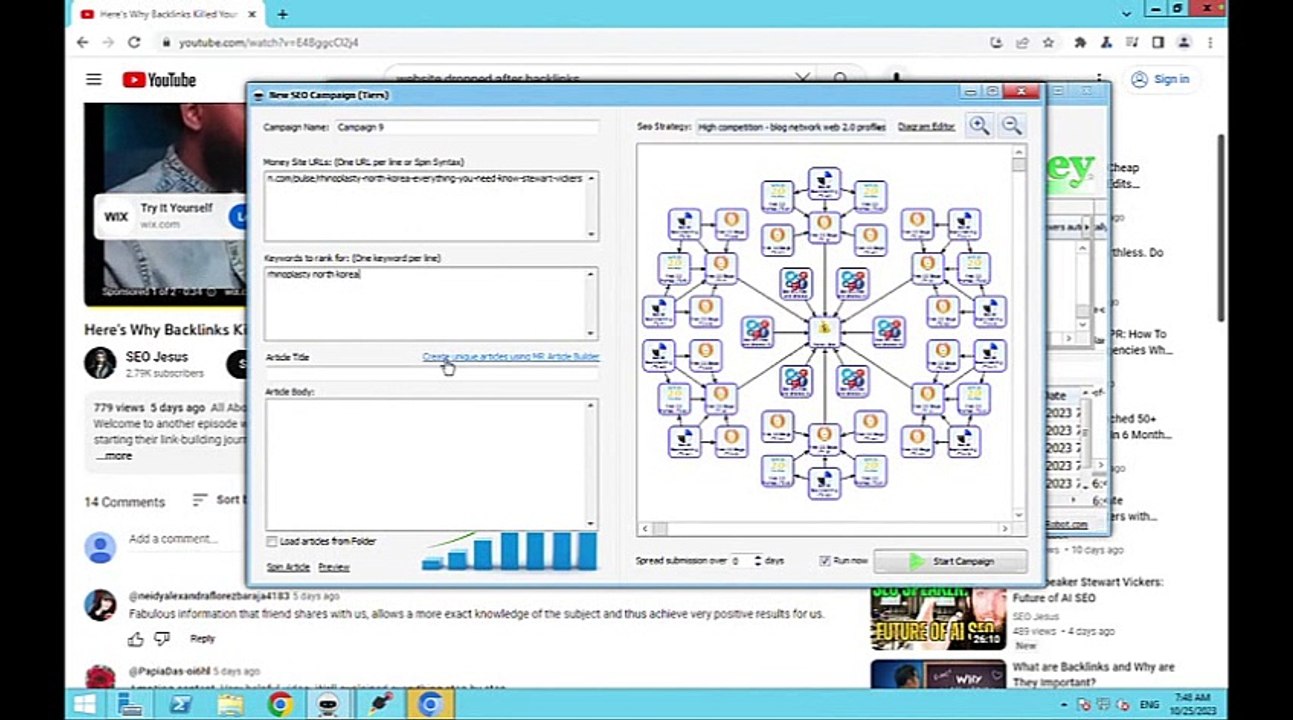Screen dimensions: 1293x720
Task: Open the Chrome profile icon
Action: 1184,43
